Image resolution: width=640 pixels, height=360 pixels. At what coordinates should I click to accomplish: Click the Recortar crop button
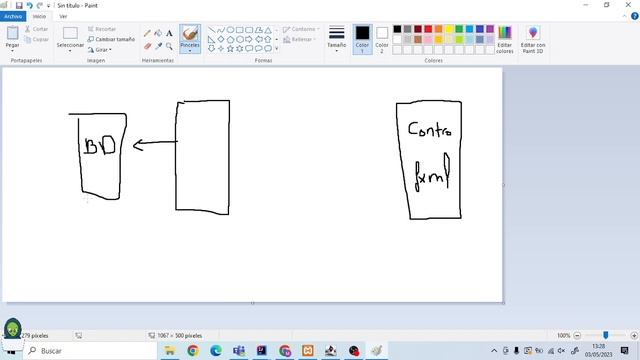click(x=102, y=29)
